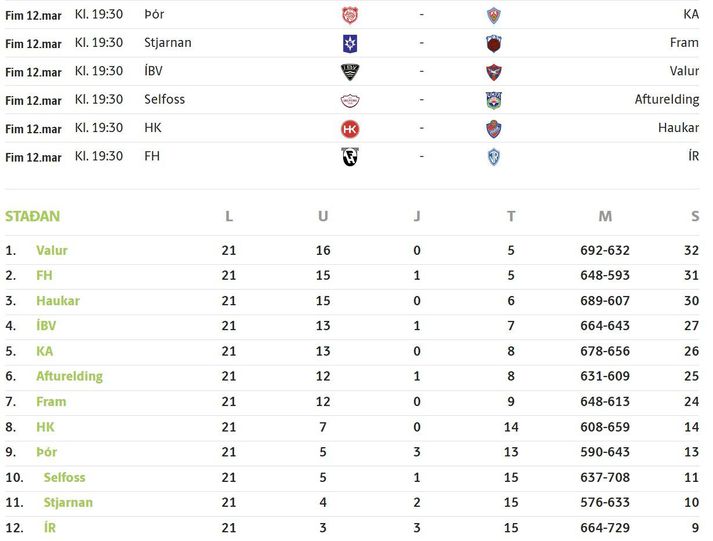Click the S points column header
713x541 pixels.
(x=695, y=216)
